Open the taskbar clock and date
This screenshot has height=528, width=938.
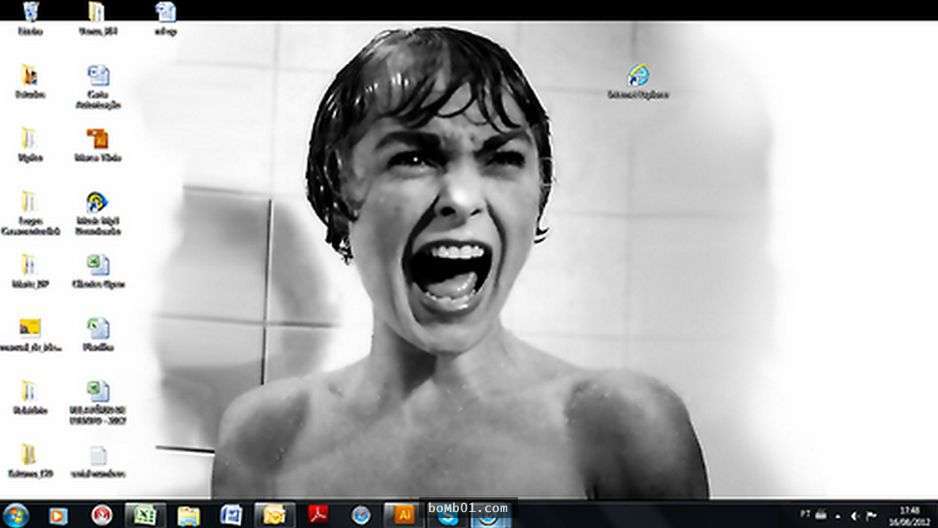(x=909, y=515)
